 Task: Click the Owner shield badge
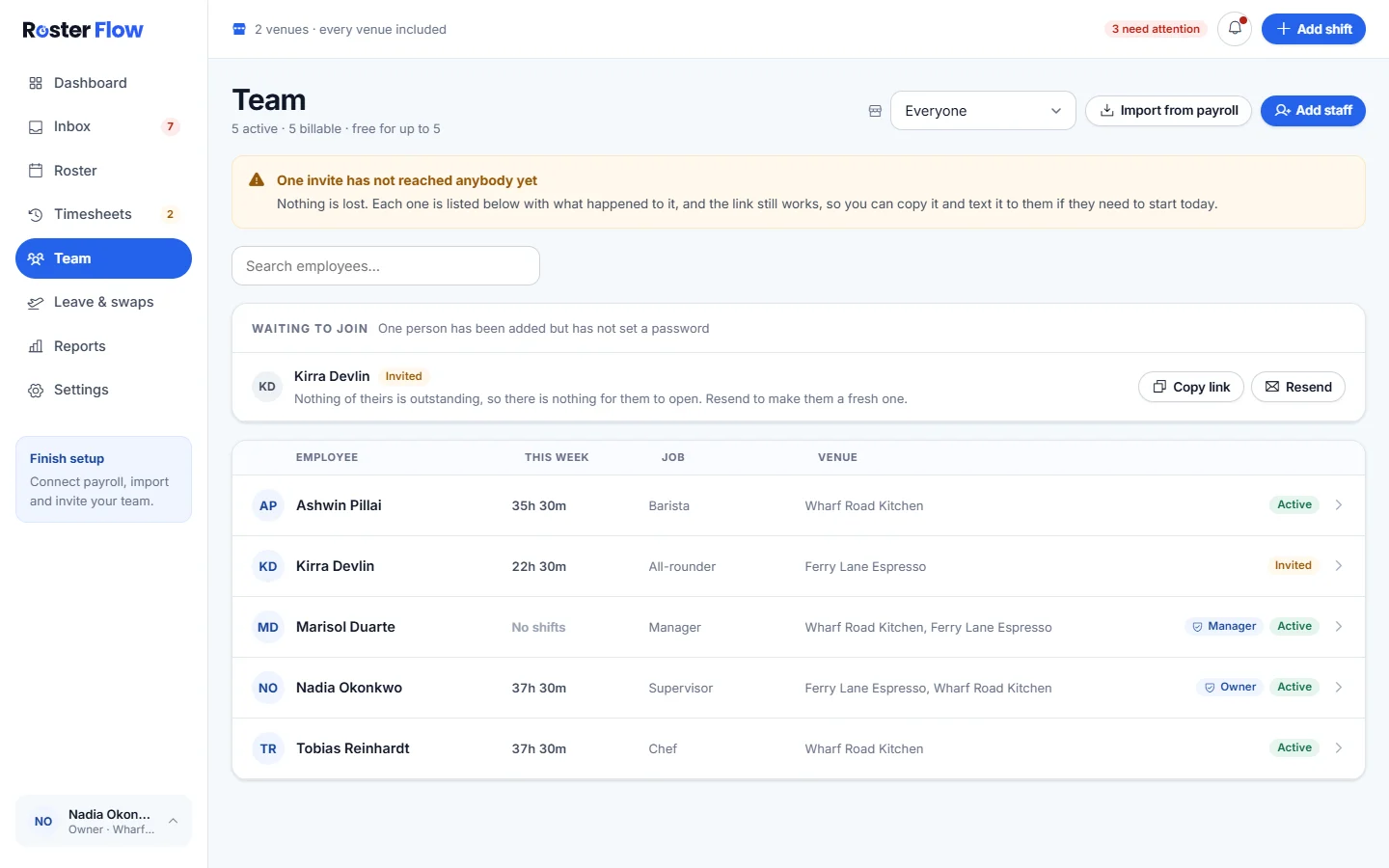(x=1230, y=687)
